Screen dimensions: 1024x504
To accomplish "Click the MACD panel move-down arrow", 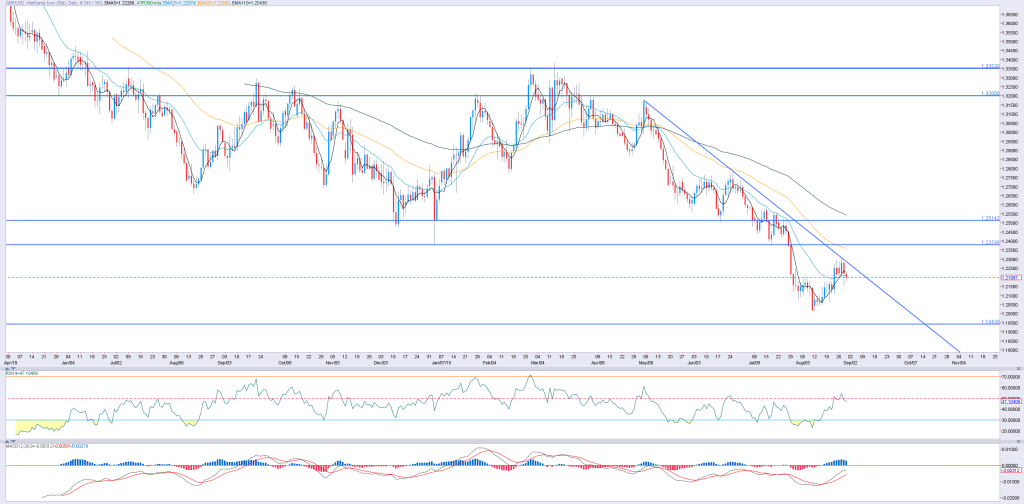I will pyautogui.click(x=13, y=441).
